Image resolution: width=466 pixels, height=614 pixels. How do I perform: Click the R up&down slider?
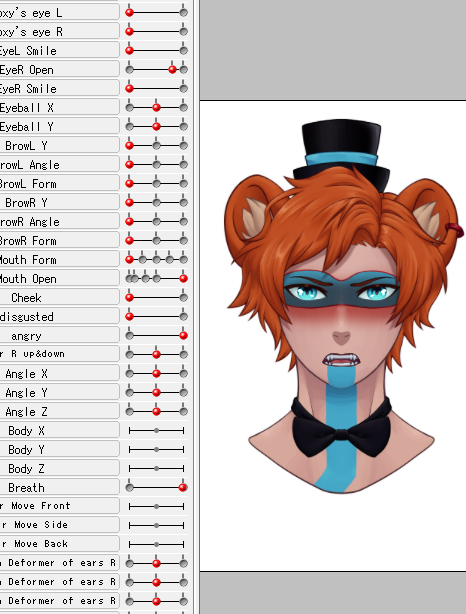coord(156,354)
